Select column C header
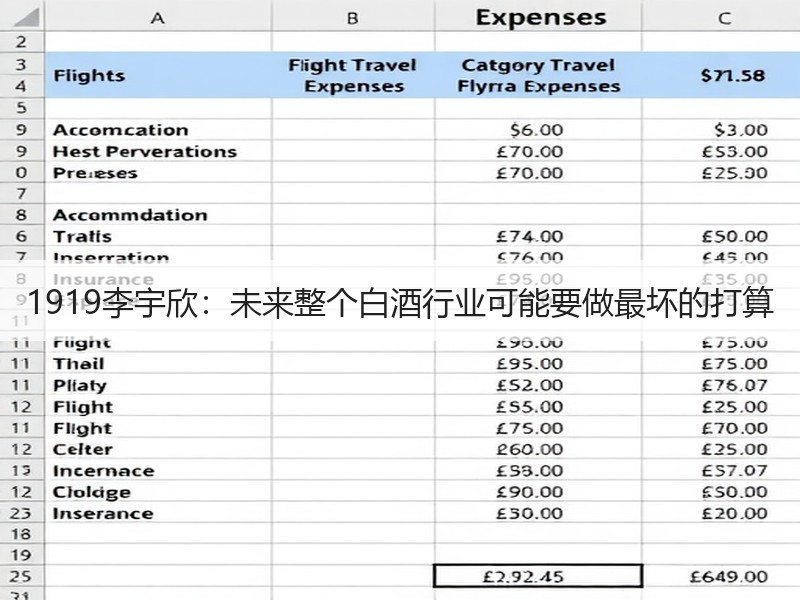The width and height of the screenshot is (800, 600). [724, 18]
